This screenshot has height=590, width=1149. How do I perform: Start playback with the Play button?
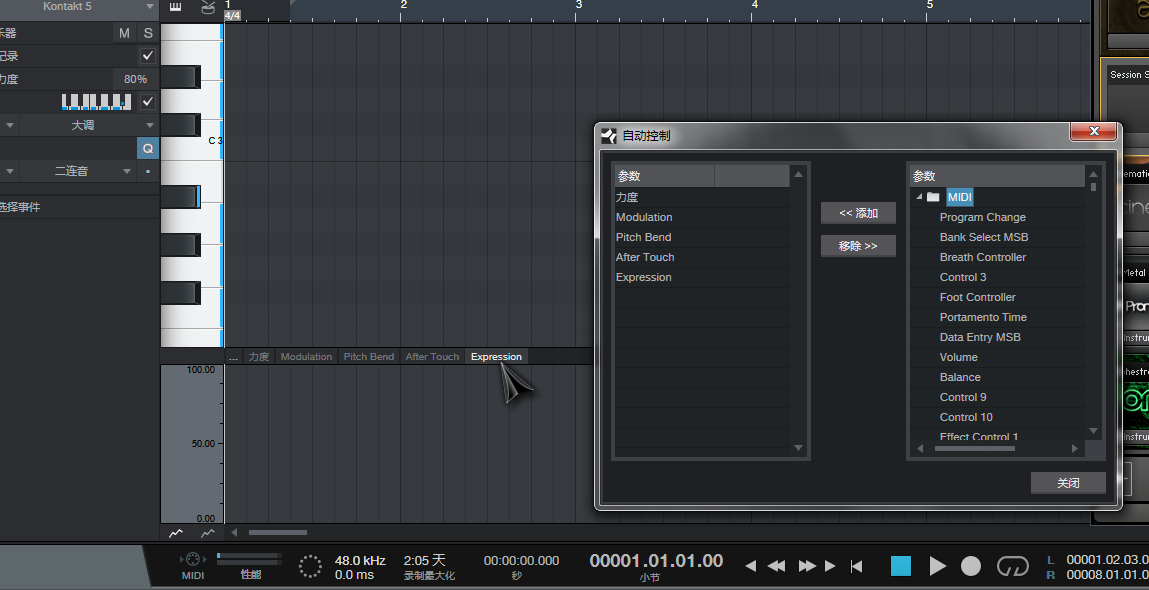point(937,566)
